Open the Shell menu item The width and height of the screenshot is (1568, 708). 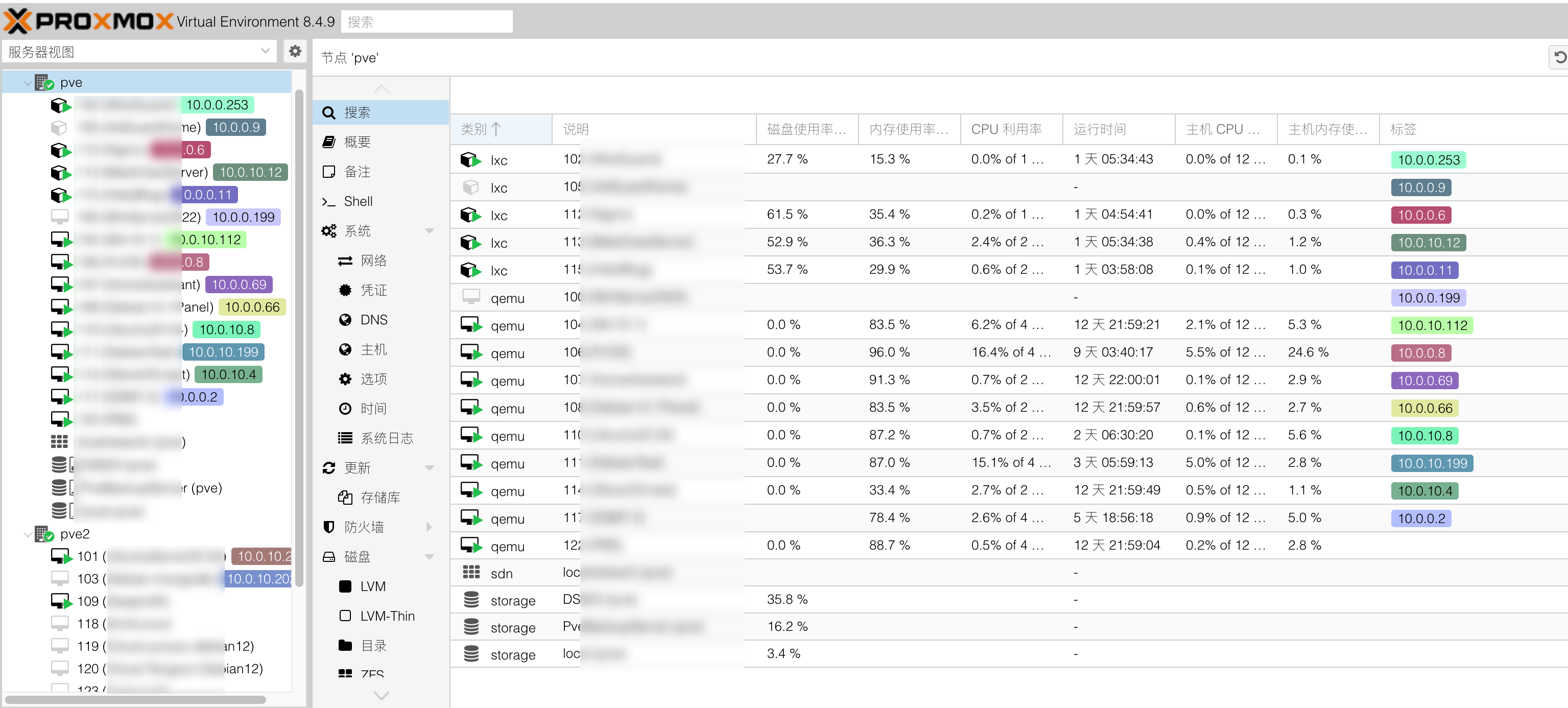point(381,201)
